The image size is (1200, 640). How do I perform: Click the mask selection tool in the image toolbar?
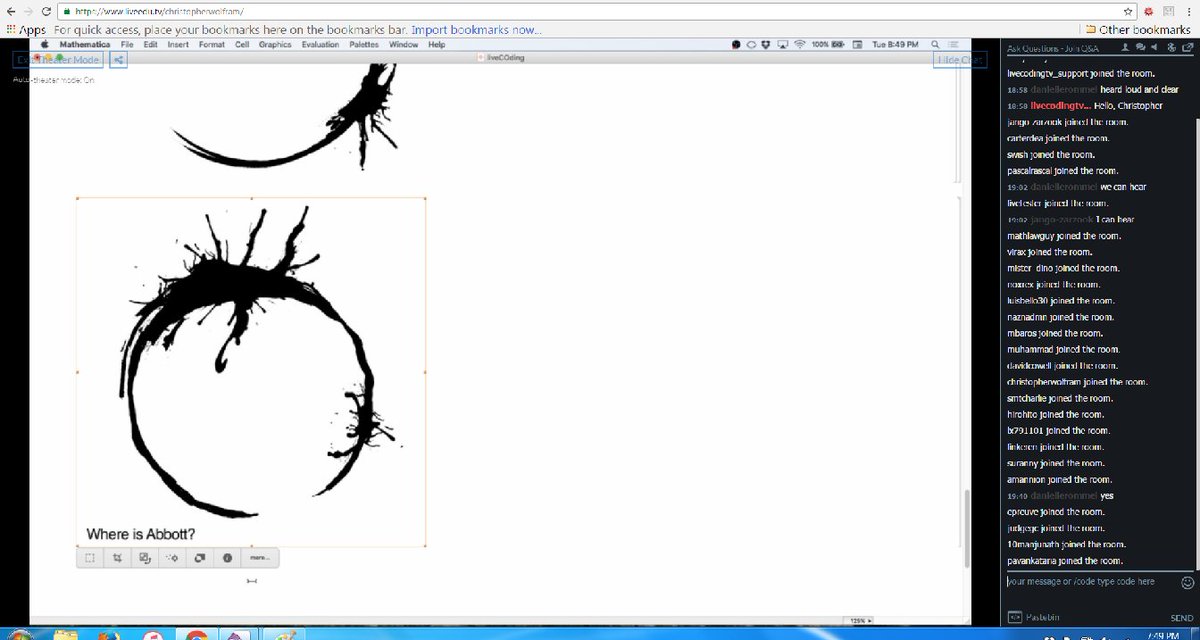(90, 558)
